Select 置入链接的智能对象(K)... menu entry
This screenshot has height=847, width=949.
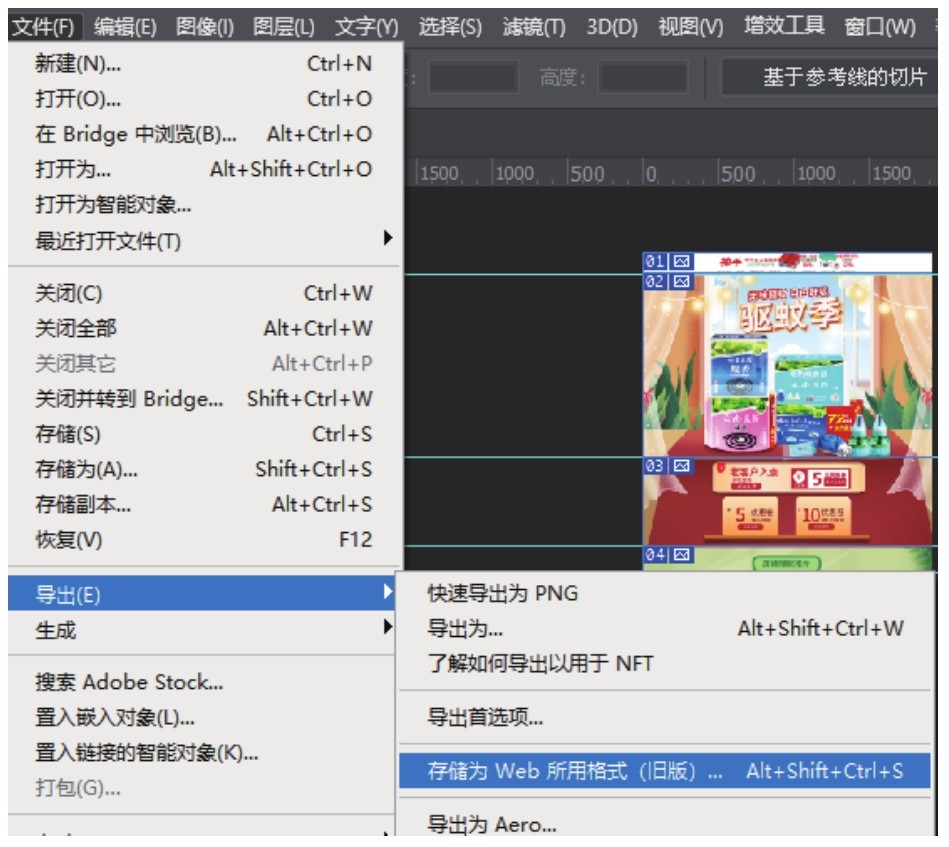click(202, 753)
